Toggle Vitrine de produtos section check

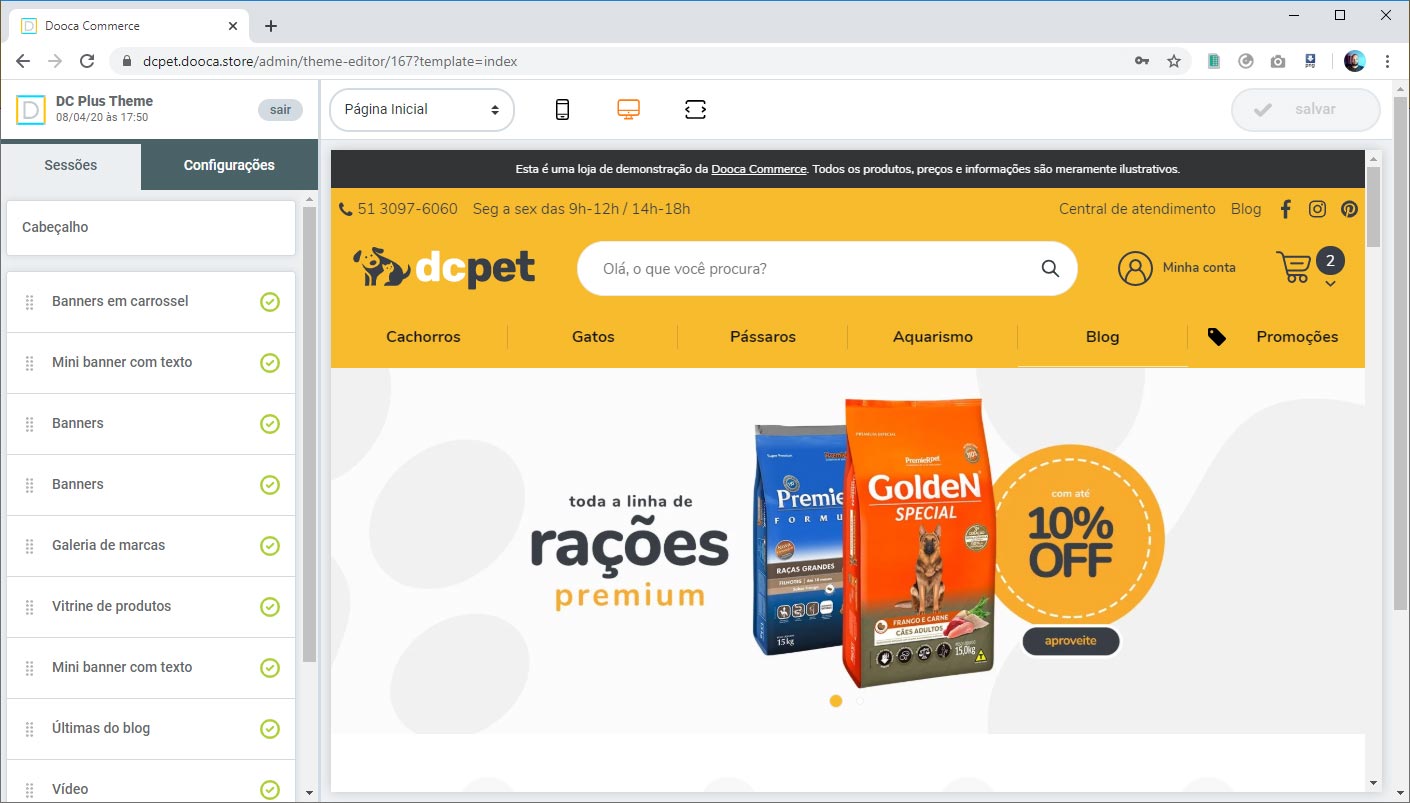[269, 607]
